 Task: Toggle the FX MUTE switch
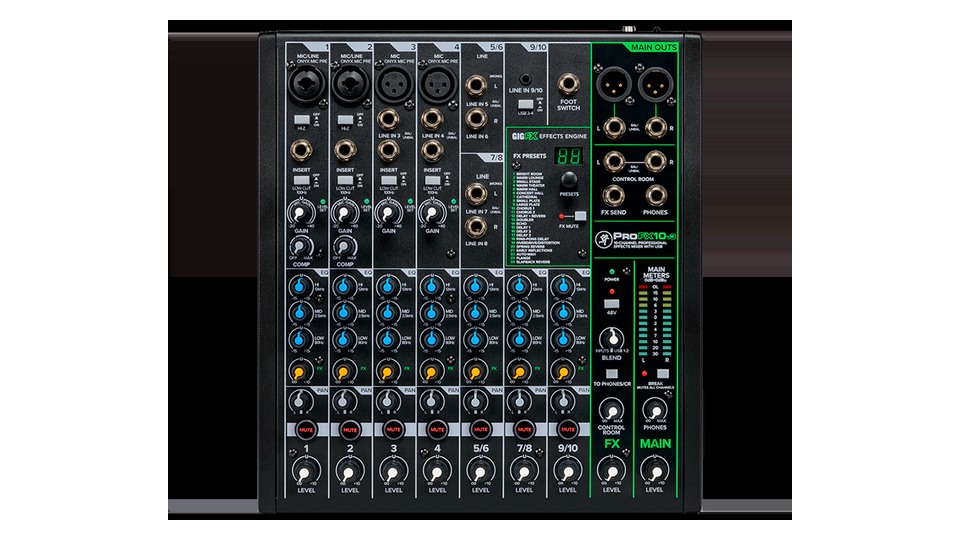pyautogui.click(x=580, y=216)
